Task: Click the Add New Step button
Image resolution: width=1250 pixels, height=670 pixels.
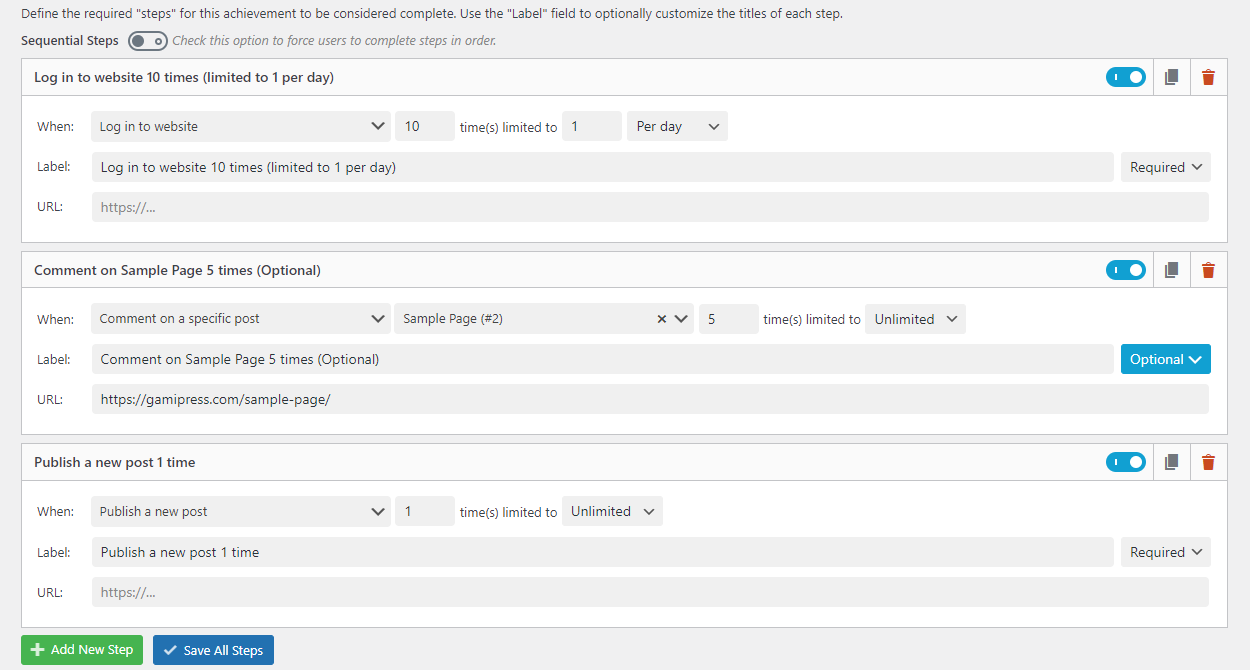Action: click(82, 650)
